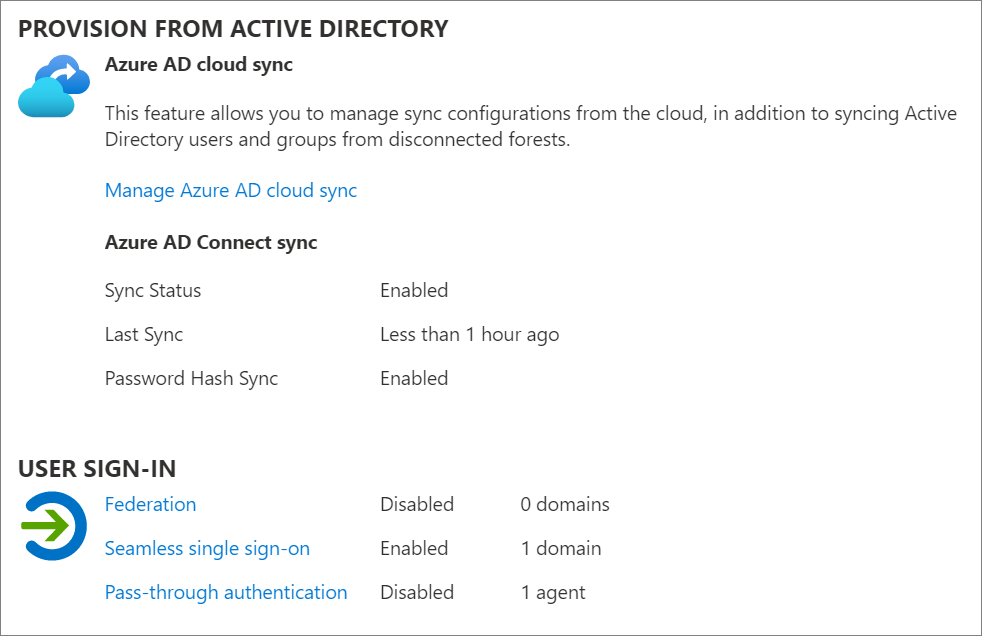Click the Disabled status beside Federation

click(x=417, y=504)
